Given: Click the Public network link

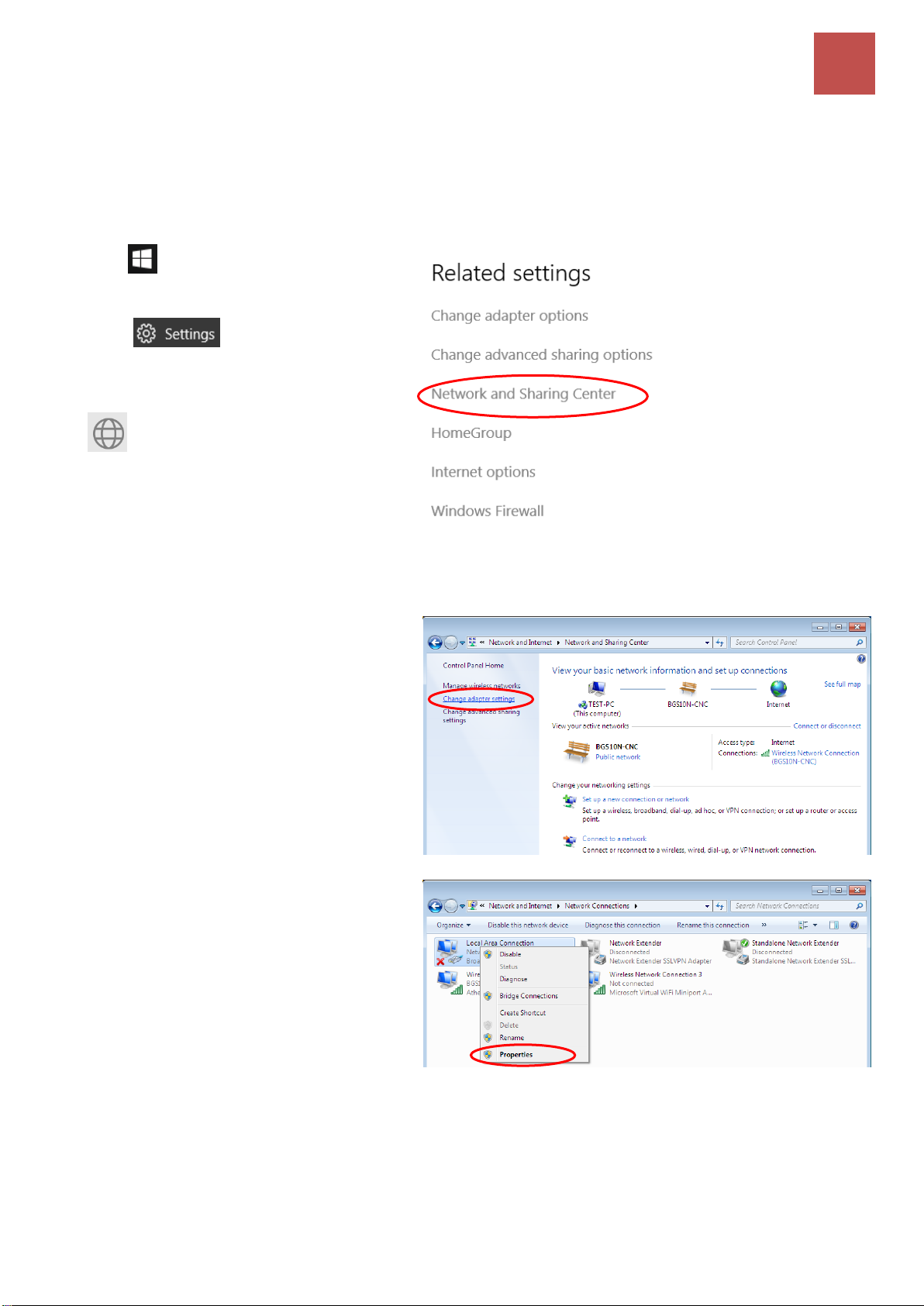Looking at the screenshot, I should point(618,757).
